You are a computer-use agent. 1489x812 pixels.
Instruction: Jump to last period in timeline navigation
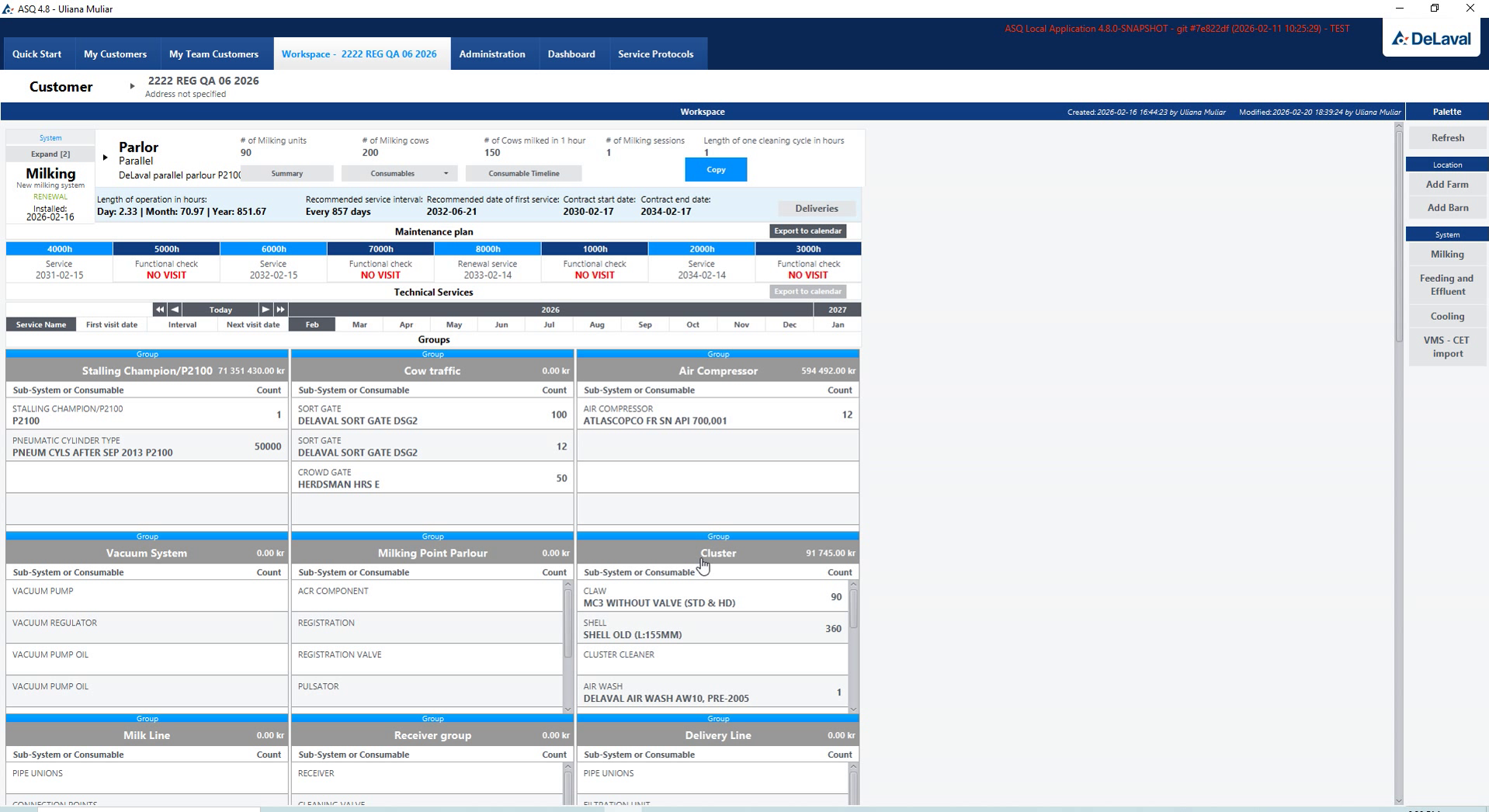[280, 309]
